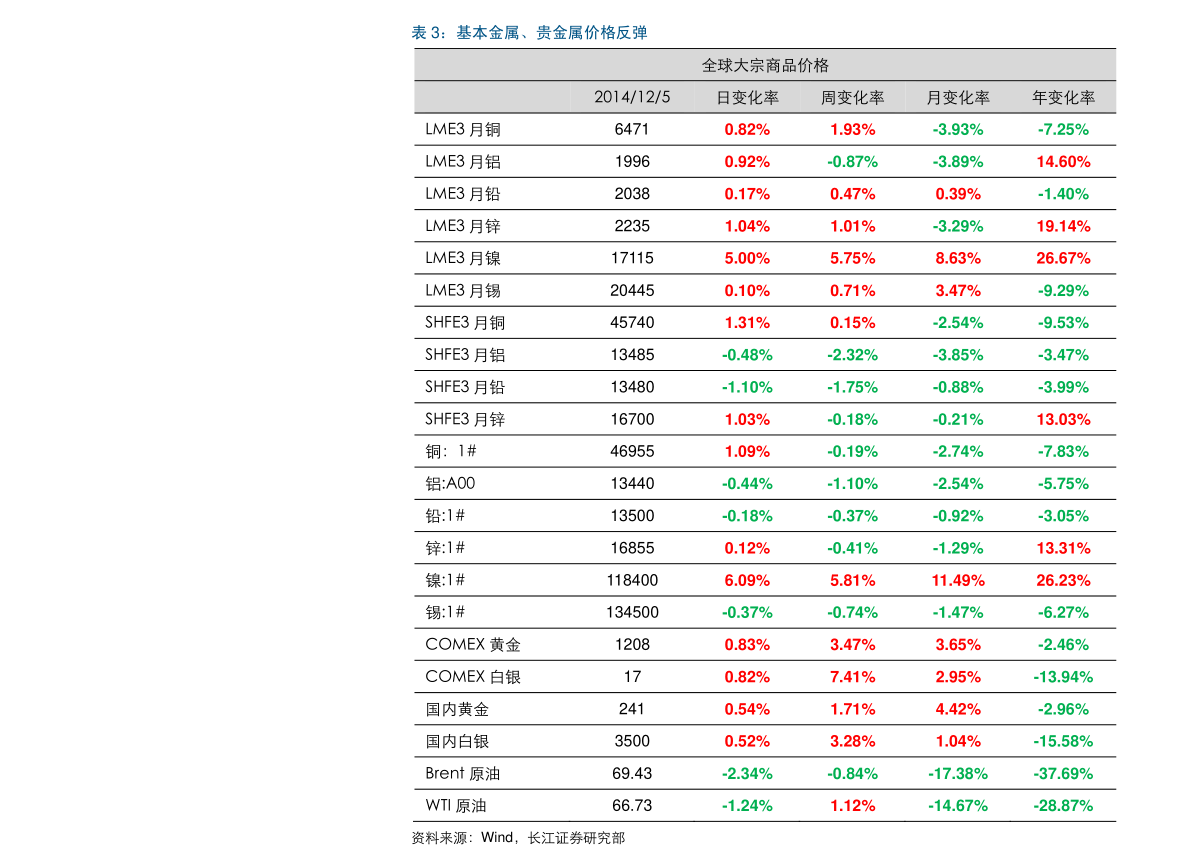Screen dimensions: 1191x866
Task: Select the 月变化率 column header
Action: (x=958, y=97)
